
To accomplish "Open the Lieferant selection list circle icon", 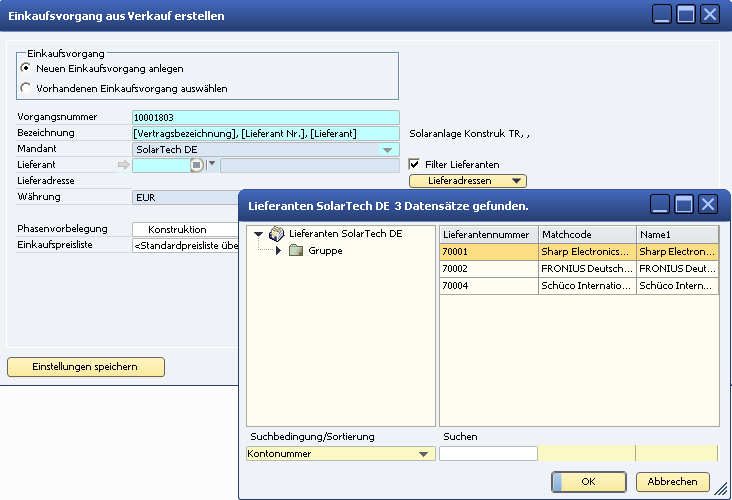I will [x=197, y=165].
